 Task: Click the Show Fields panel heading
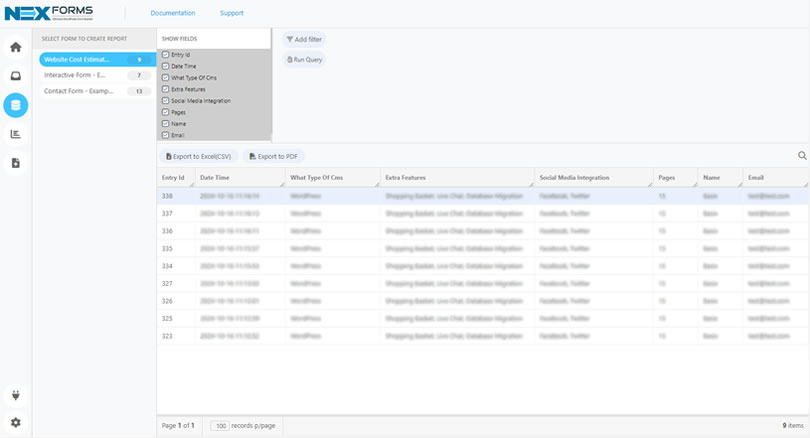click(x=179, y=39)
